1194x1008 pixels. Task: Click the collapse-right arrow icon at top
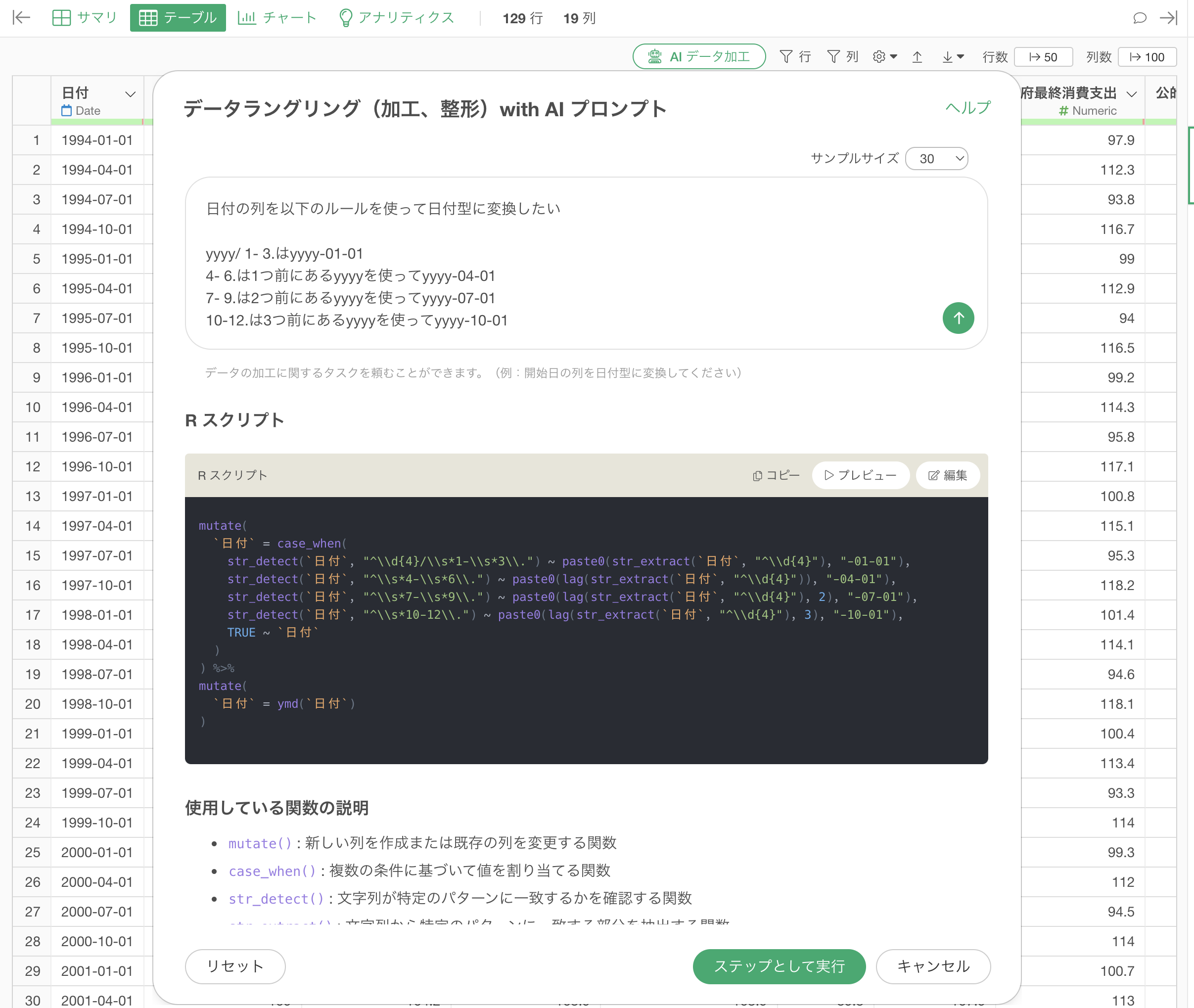coord(1168,18)
